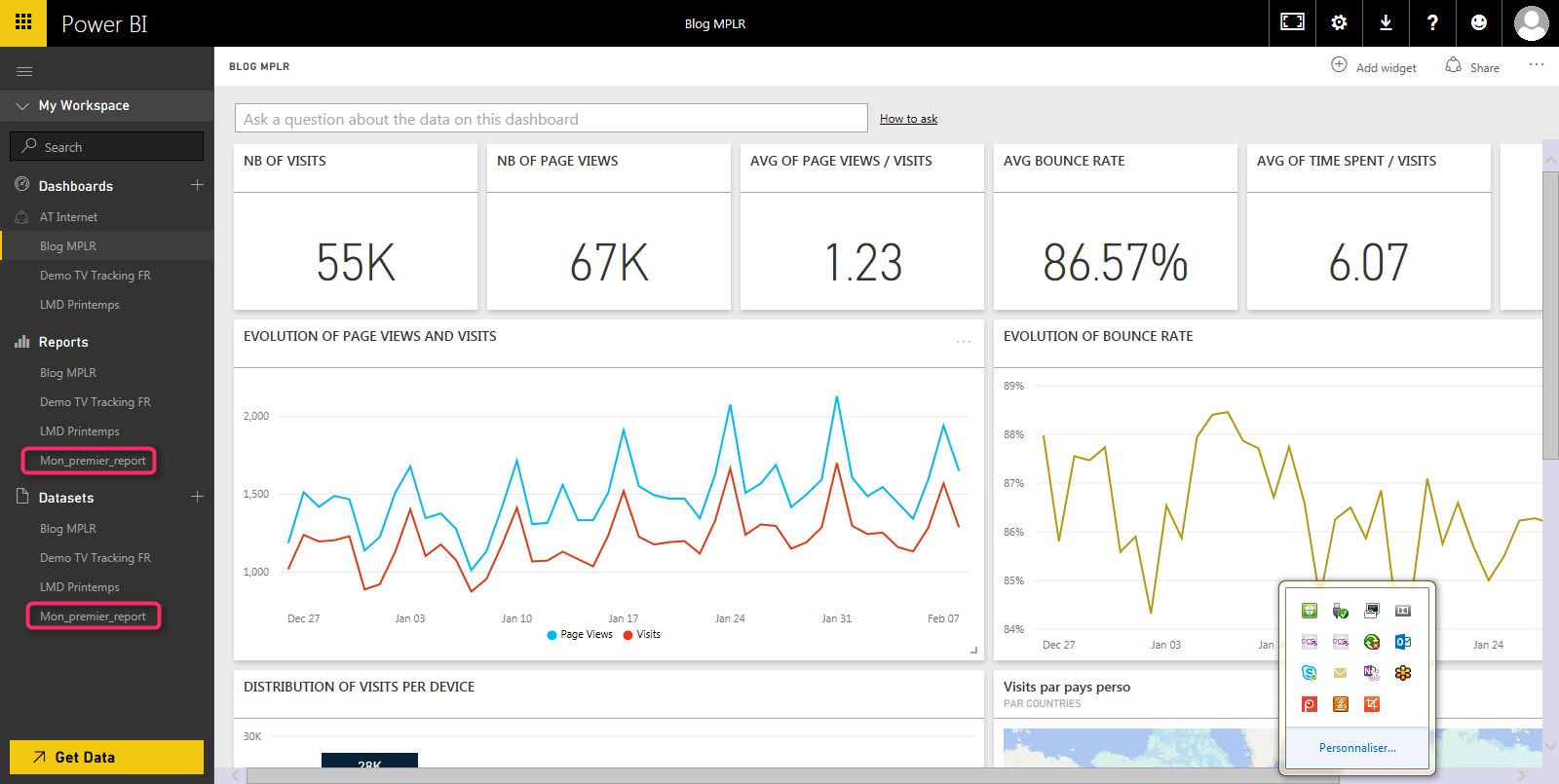
Task: Click the download arrow icon
Action: pos(1386,22)
